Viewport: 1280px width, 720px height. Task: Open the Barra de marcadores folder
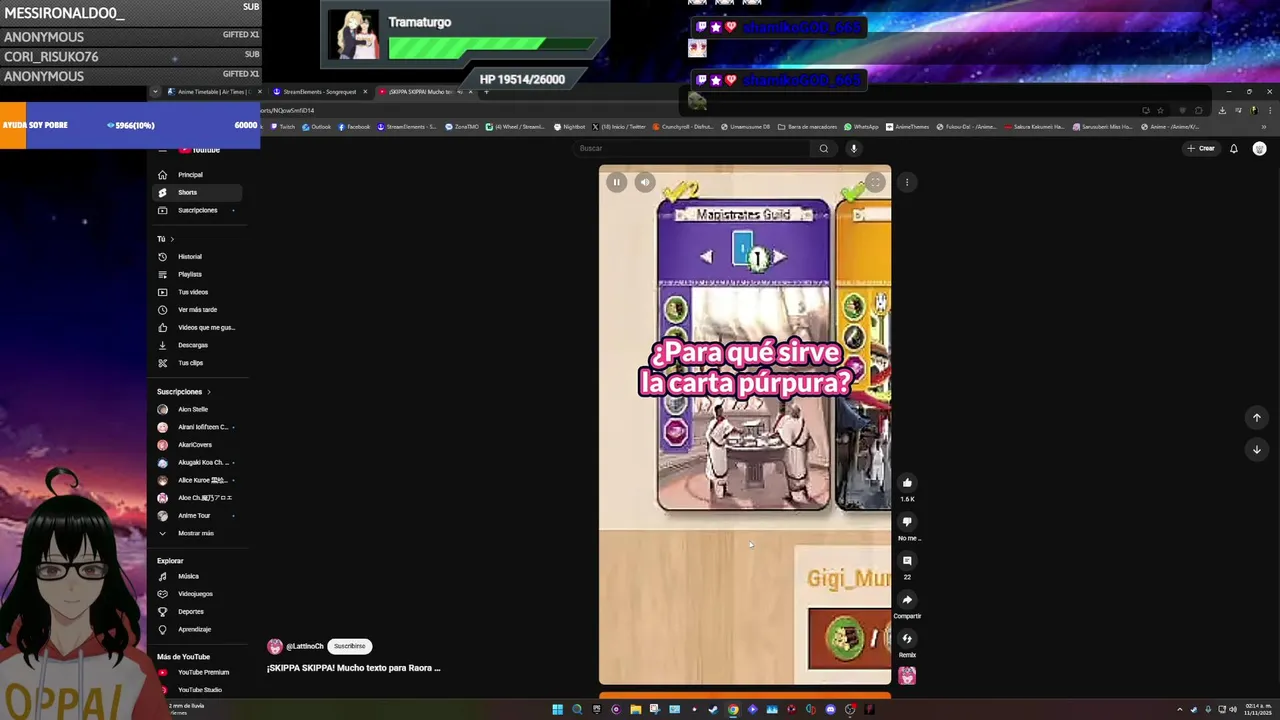(x=807, y=127)
